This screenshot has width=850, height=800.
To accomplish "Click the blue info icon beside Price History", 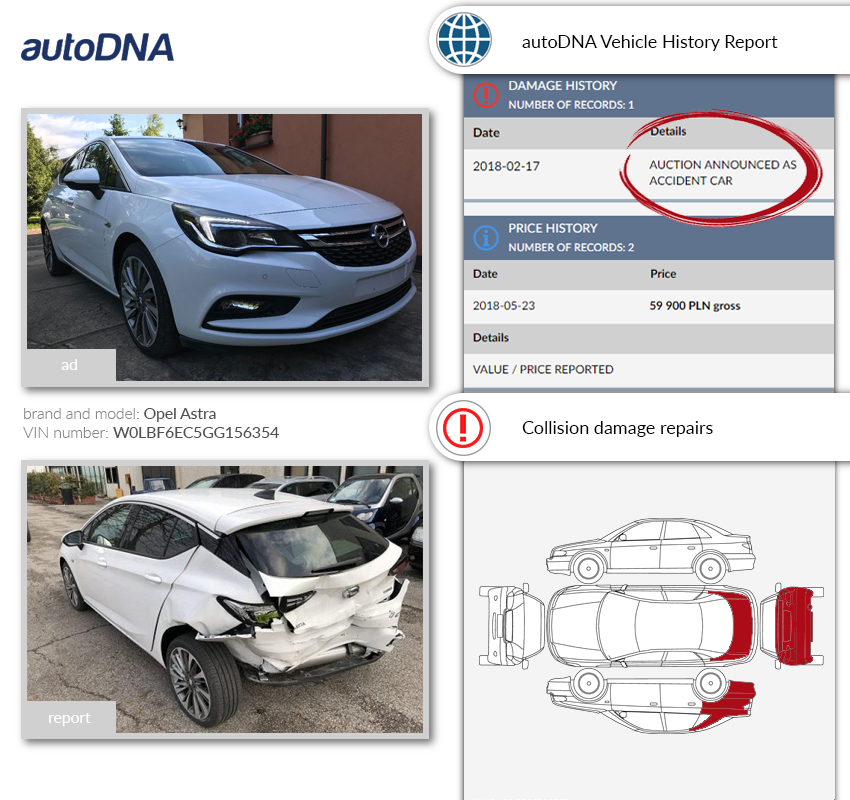I will (486, 238).
